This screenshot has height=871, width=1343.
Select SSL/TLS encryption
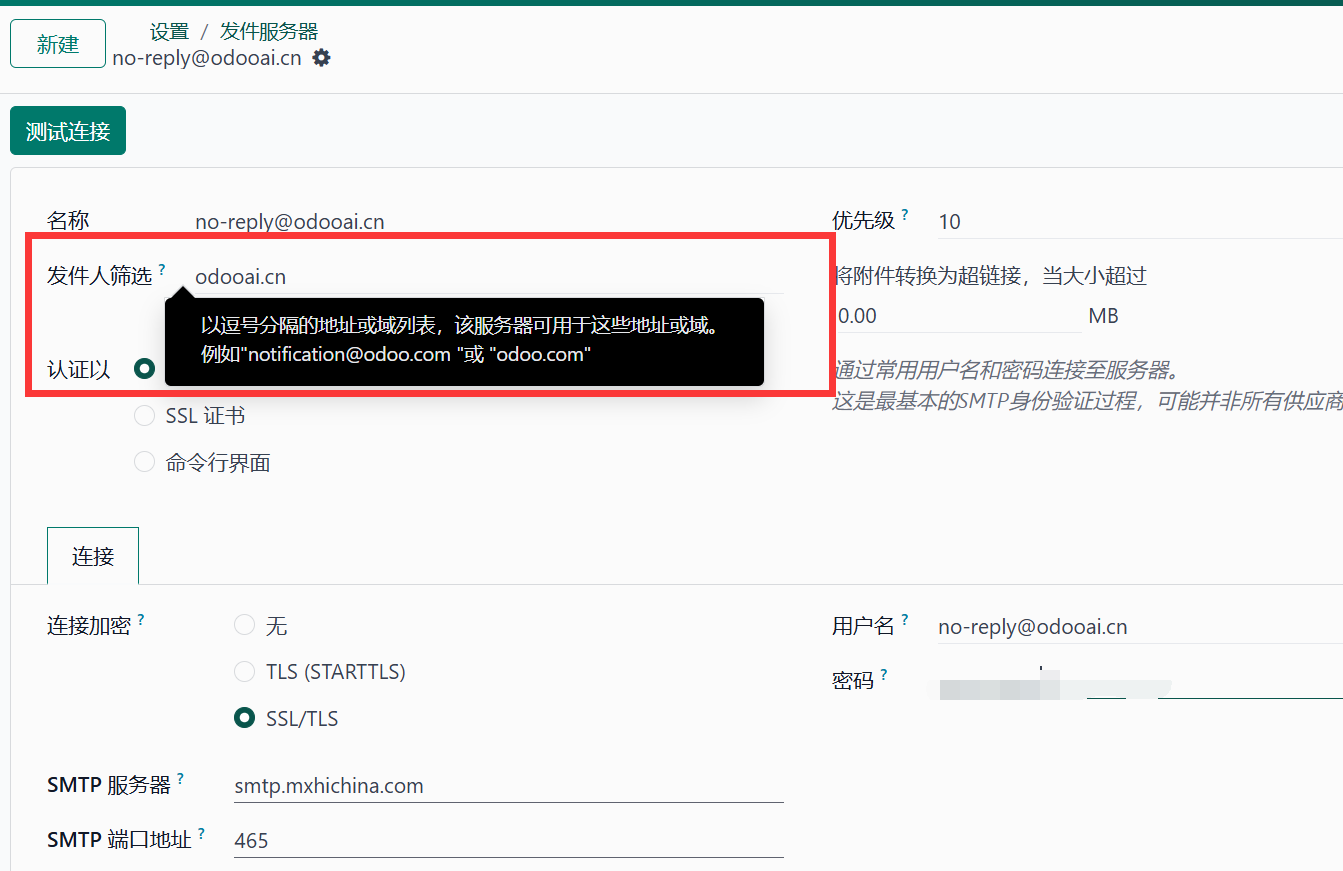point(244,718)
